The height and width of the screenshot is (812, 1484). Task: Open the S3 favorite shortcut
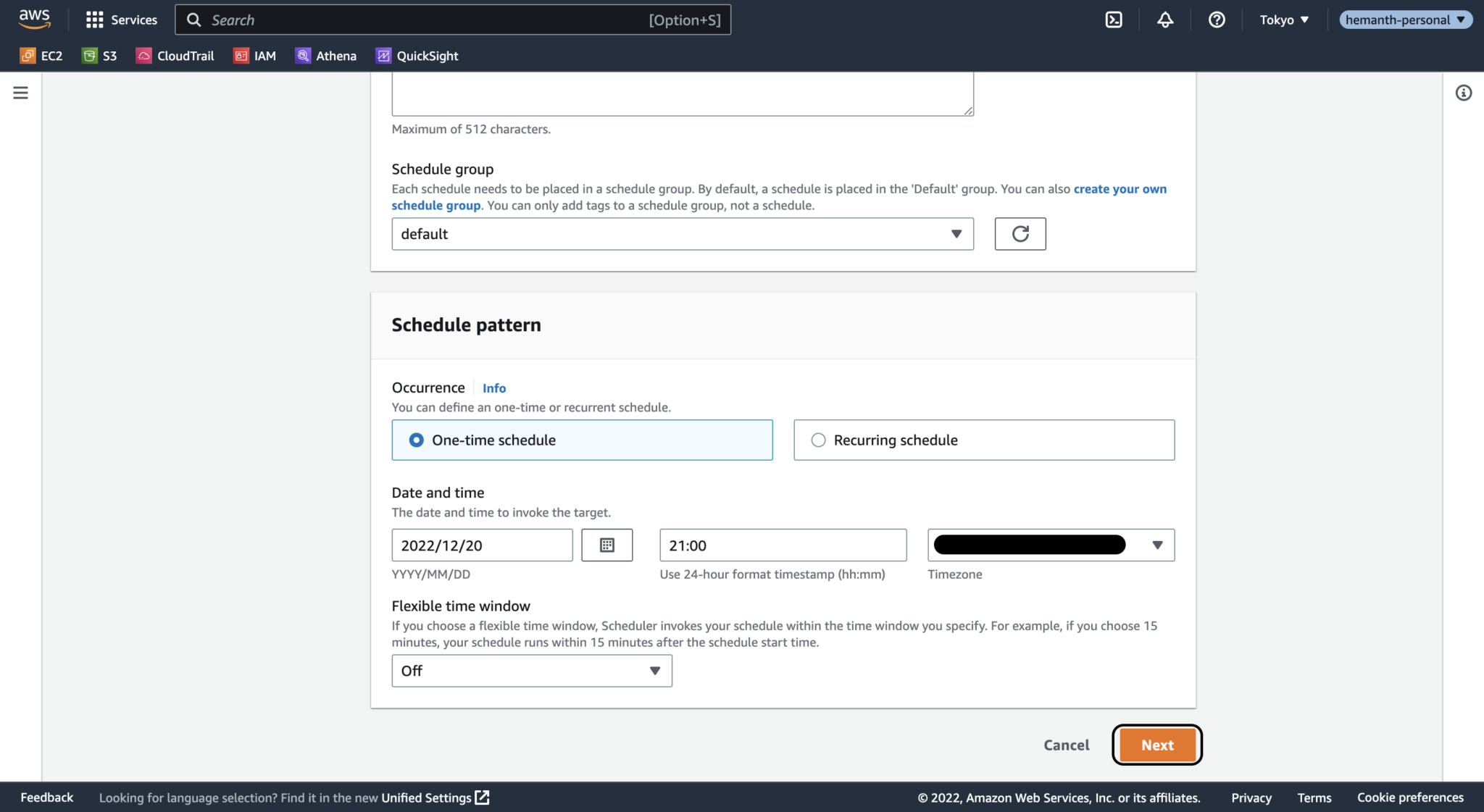[99, 55]
